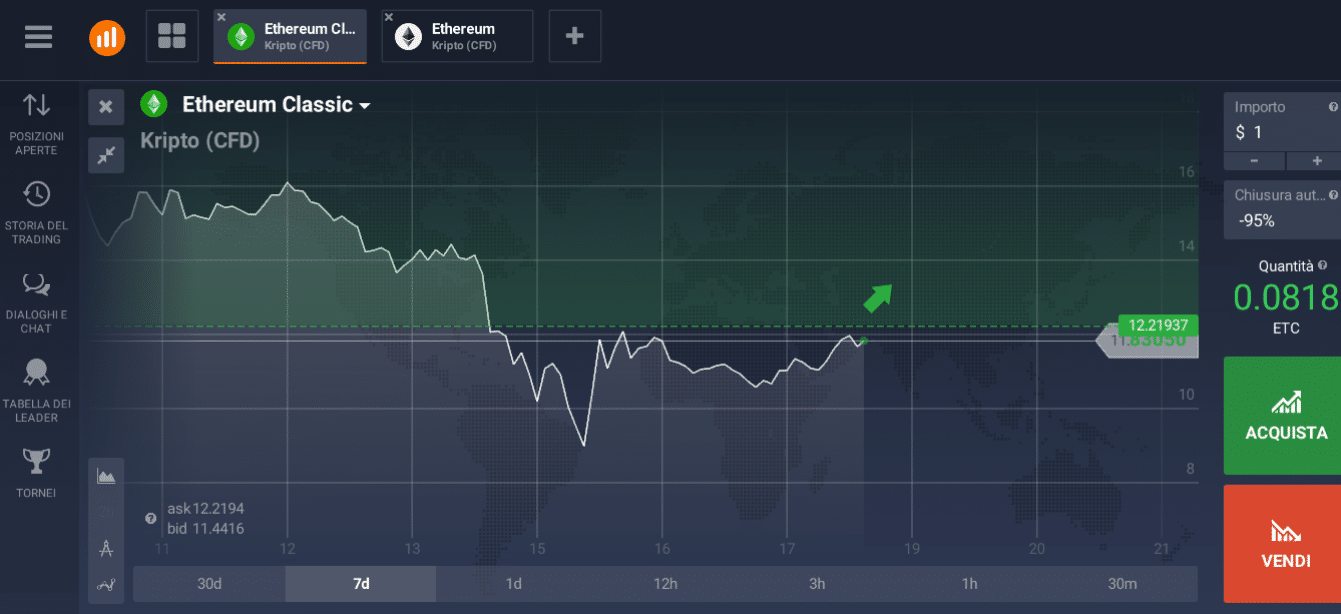Select the 30d time range

[x=209, y=584]
